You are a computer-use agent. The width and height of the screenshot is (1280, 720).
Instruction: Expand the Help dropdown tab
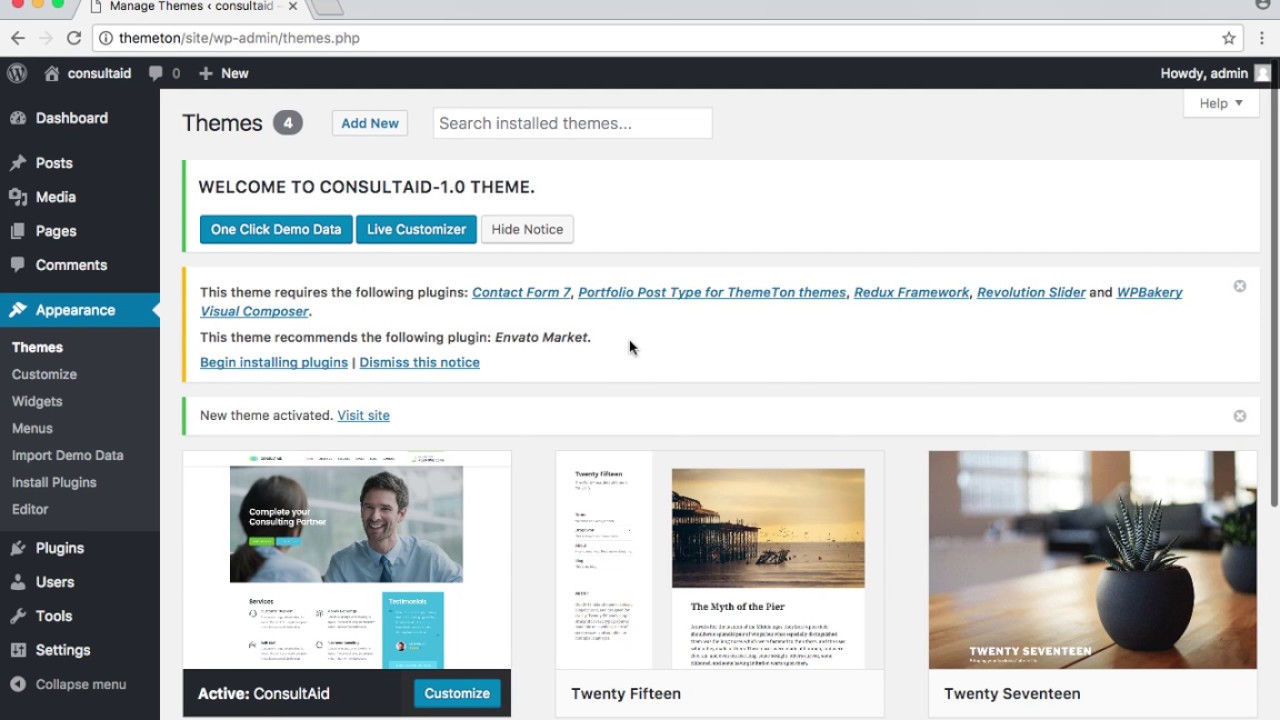[x=1221, y=103]
